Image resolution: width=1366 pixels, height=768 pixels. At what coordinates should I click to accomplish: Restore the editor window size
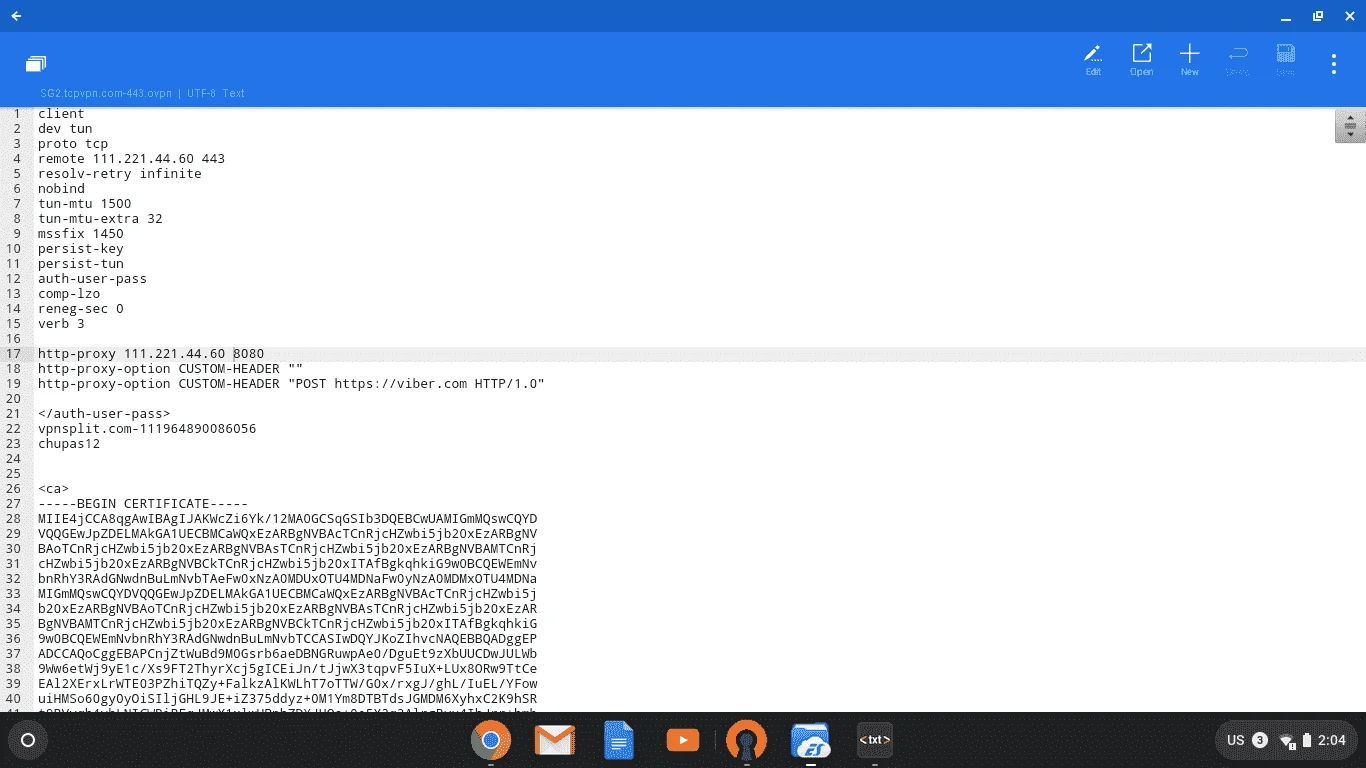[x=1318, y=16]
